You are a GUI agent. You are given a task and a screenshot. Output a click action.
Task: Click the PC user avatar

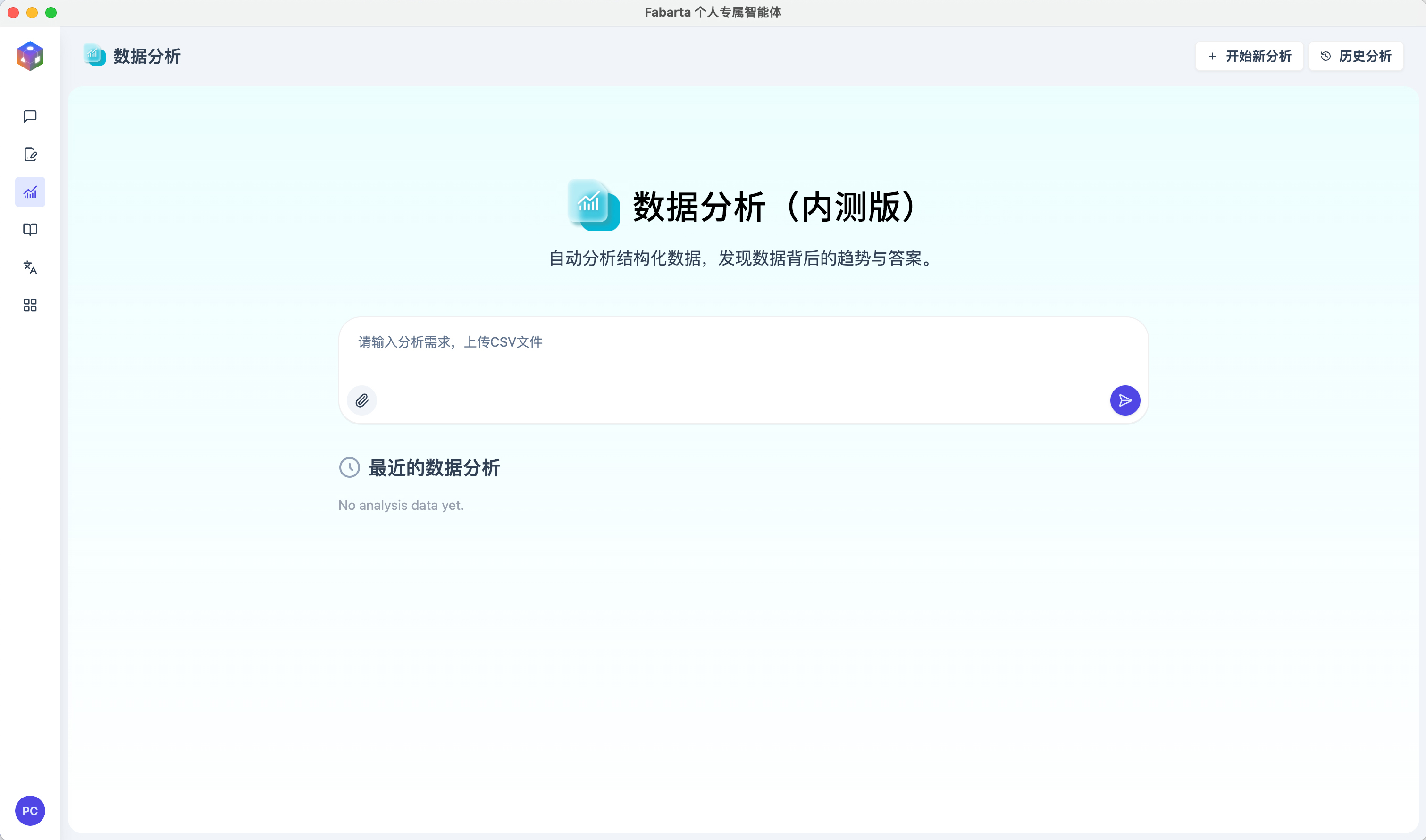click(x=30, y=811)
